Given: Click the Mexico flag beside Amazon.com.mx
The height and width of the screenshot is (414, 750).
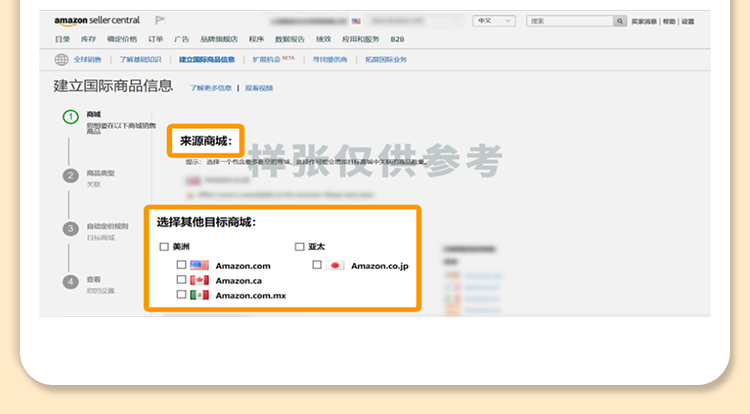Looking at the screenshot, I should [198, 296].
